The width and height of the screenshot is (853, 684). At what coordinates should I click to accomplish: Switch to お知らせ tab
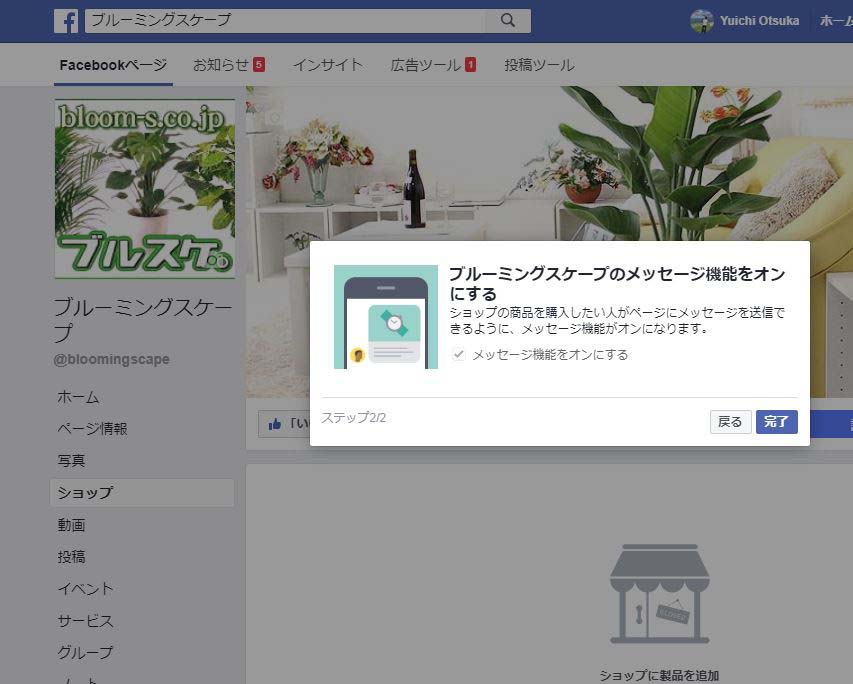tap(221, 65)
